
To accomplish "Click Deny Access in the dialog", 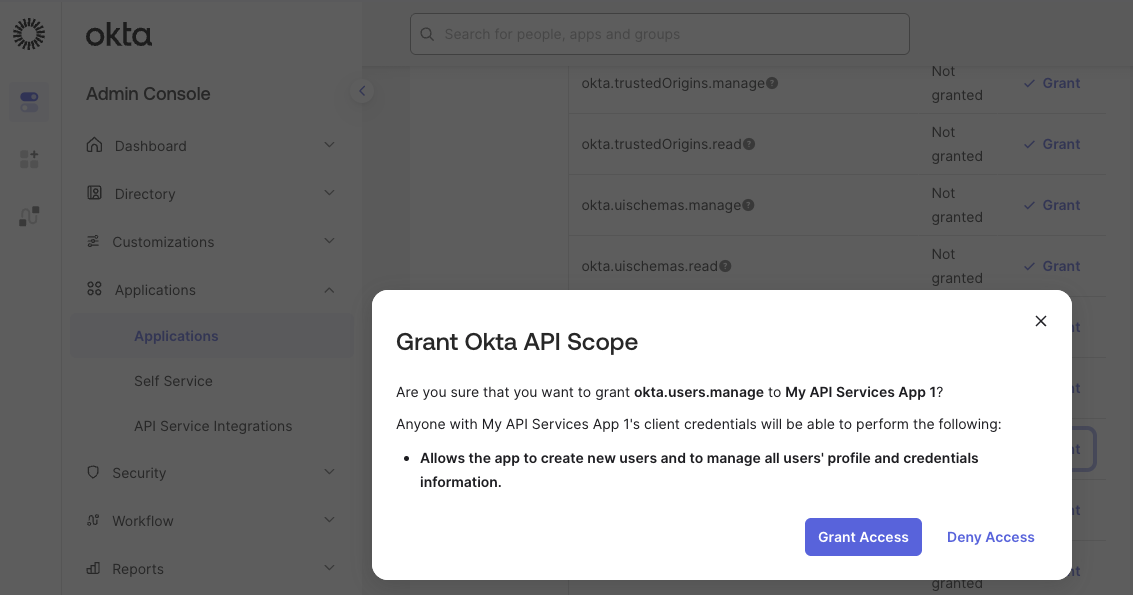I will click(x=991, y=537).
